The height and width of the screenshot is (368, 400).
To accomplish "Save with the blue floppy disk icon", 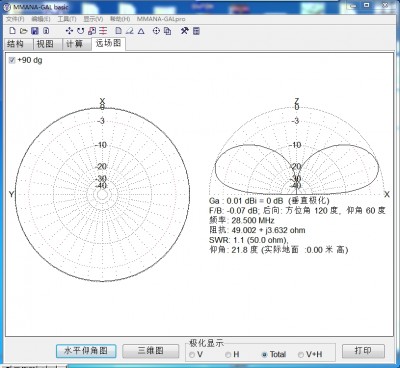I will coord(35,31).
